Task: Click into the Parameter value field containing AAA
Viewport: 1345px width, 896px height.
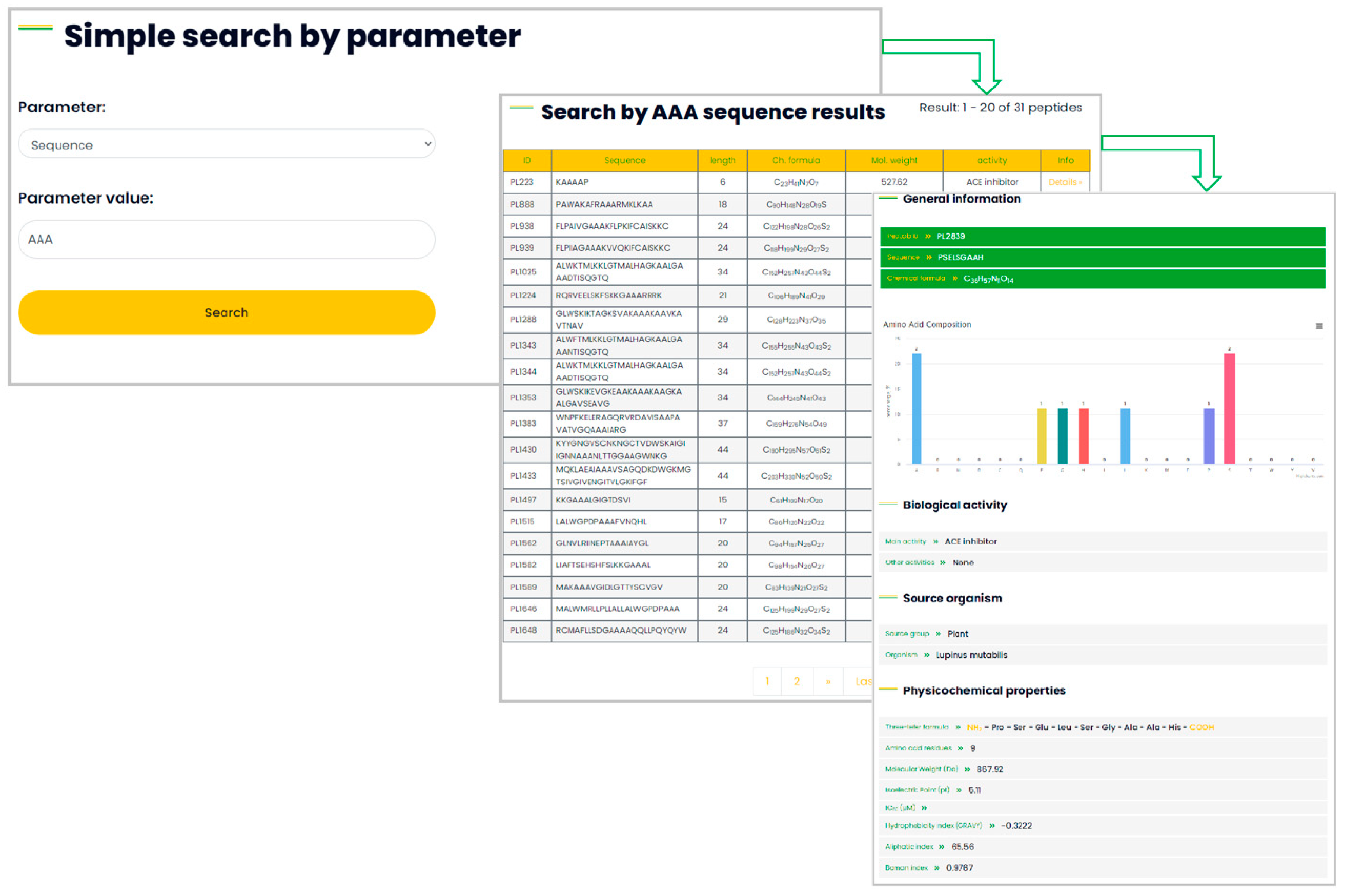Action: 227,239
